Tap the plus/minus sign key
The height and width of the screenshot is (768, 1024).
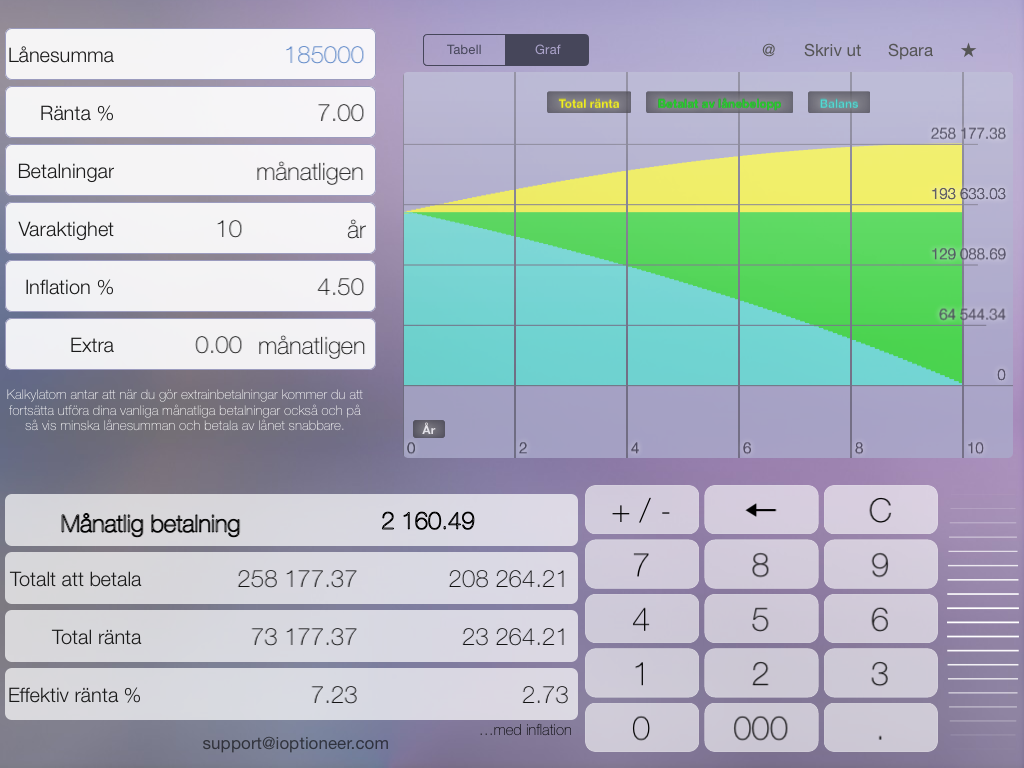click(x=641, y=510)
